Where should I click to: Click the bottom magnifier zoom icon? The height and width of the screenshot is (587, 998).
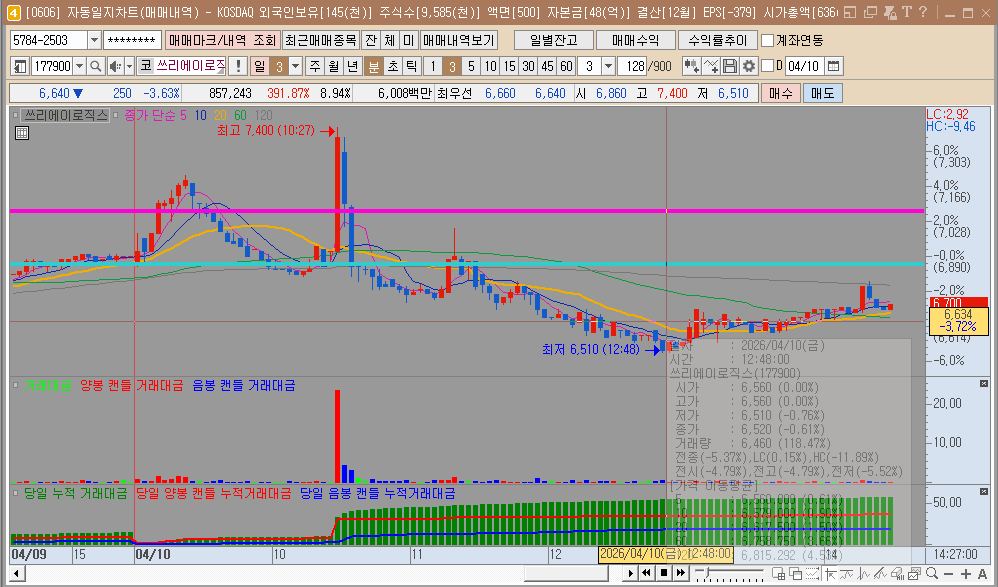click(x=932, y=573)
